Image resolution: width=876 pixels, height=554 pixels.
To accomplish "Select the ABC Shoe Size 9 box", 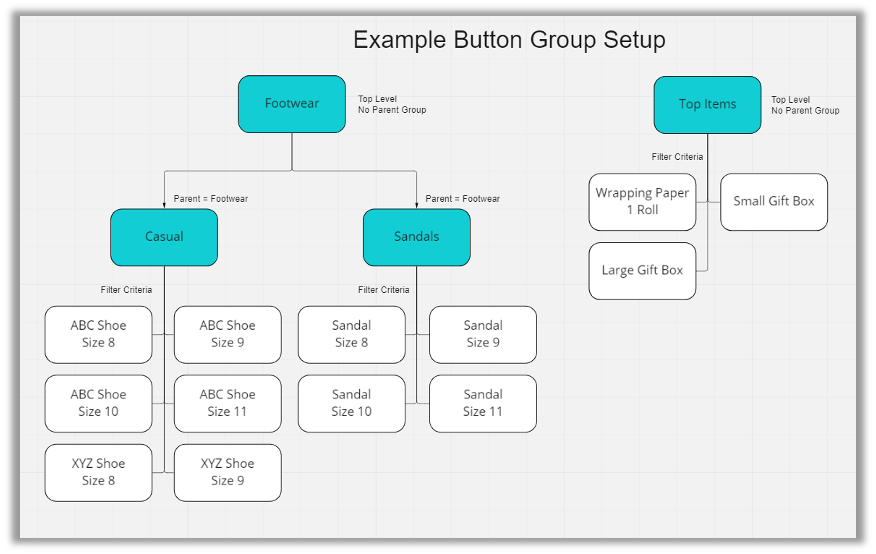I will click(x=227, y=334).
